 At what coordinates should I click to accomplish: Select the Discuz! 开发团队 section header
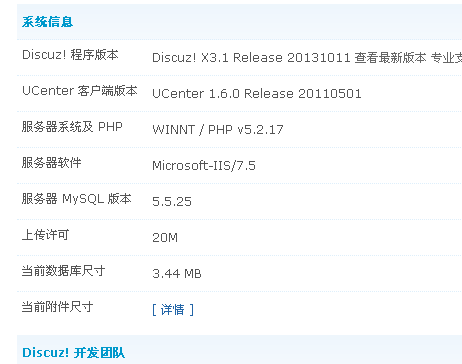coord(73,353)
